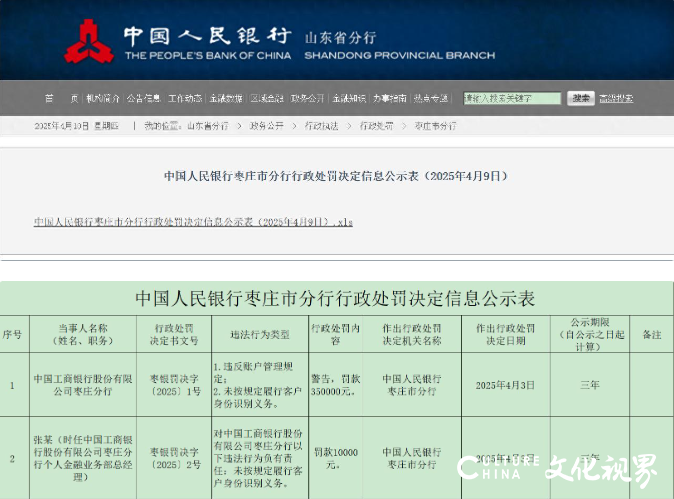Viewport: 674px width, 499px height.
Task: Open the 金融知识 menu item
Action: tap(349, 98)
